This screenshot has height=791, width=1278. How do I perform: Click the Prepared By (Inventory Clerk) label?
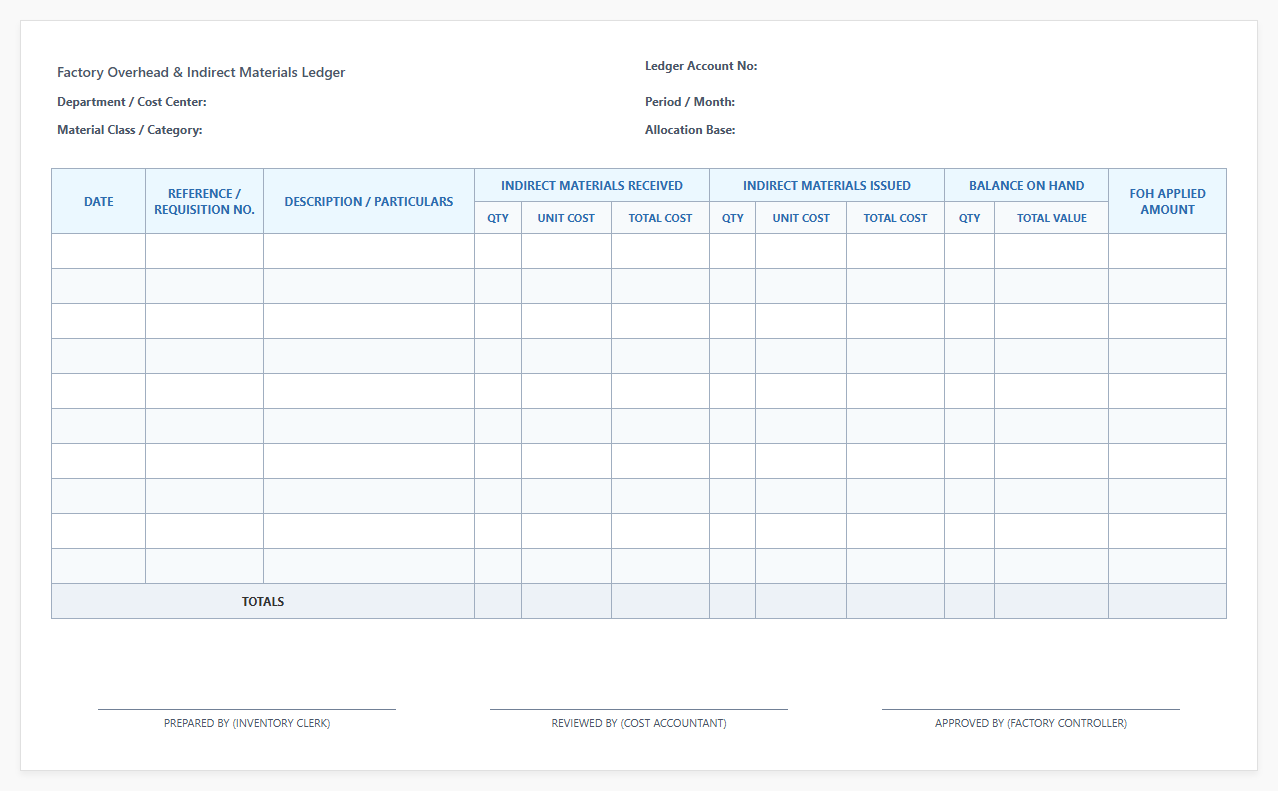click(247, 723)
